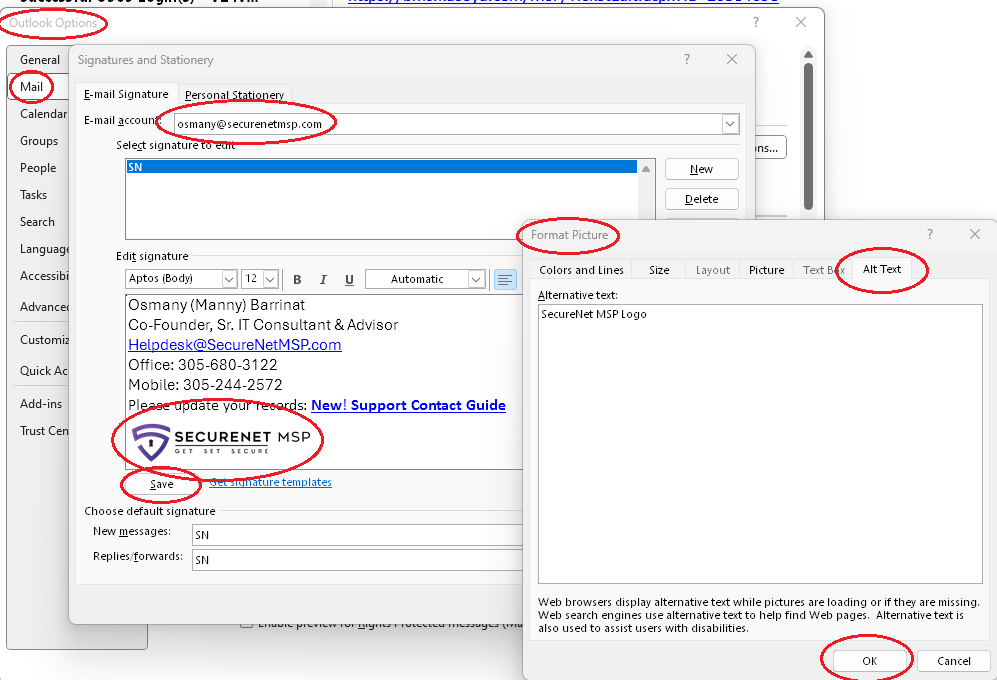
Task: Open the font size 12 dropdown
Action: 270,279
